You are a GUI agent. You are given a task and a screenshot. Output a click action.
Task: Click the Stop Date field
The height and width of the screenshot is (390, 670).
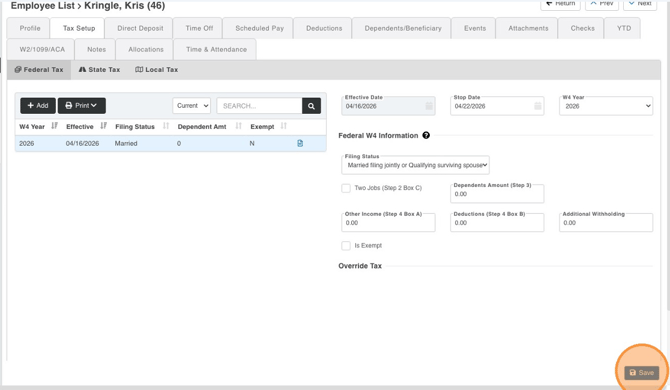coord(497,106)
